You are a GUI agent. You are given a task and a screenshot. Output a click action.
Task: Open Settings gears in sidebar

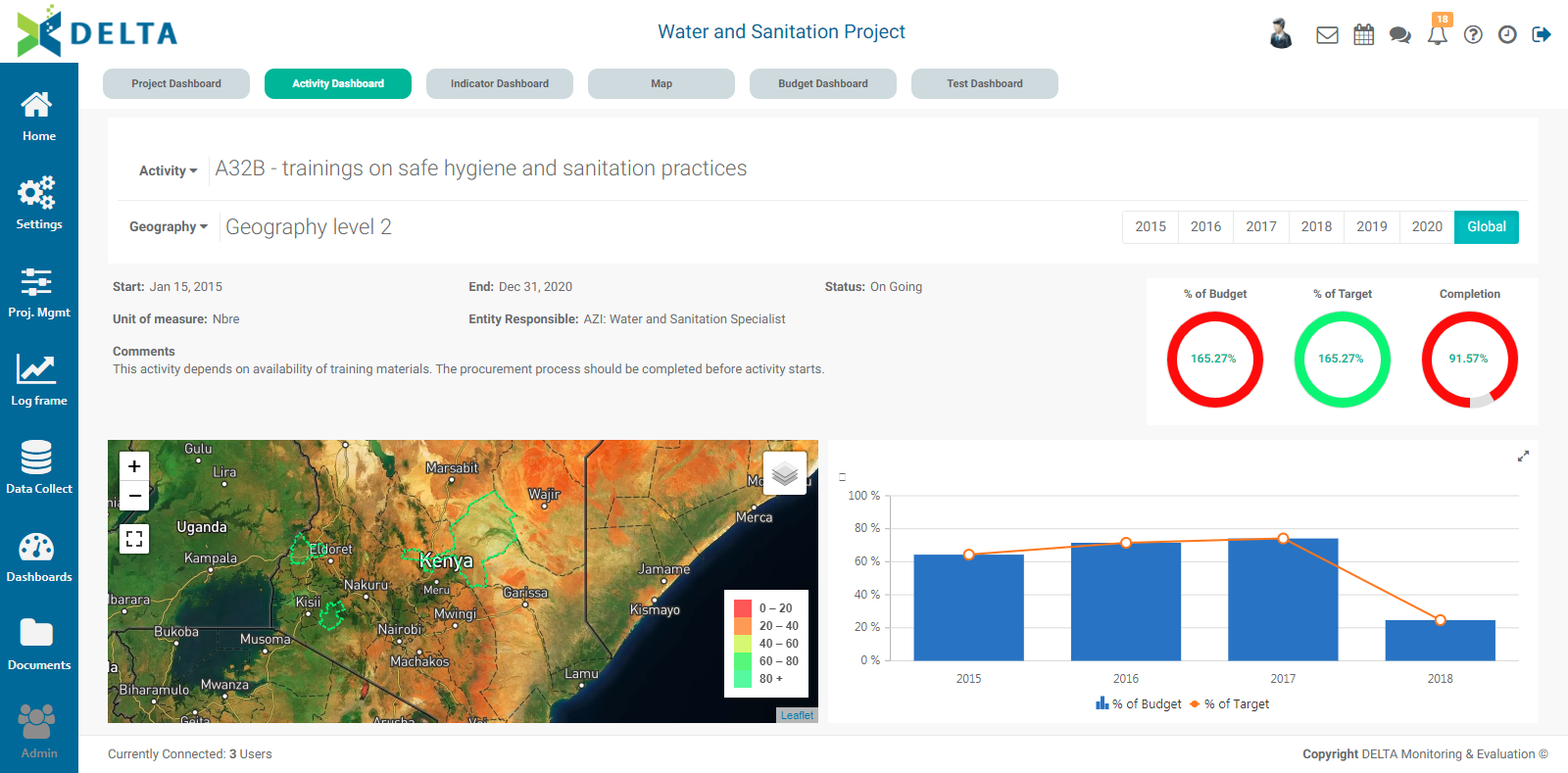(x=38, y=204)
